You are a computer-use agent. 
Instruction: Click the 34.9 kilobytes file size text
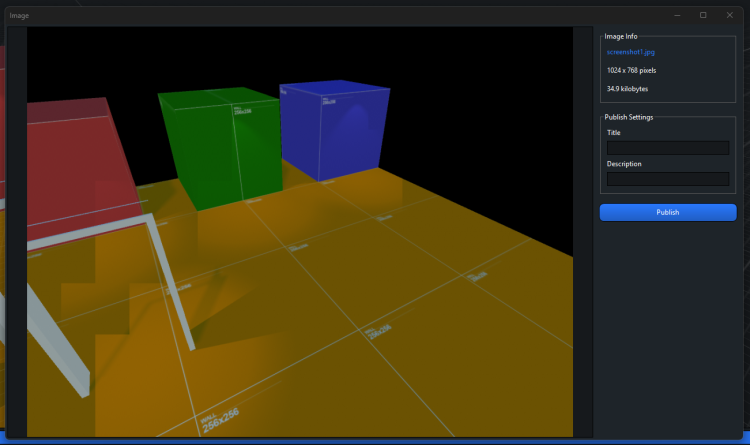click(x=627, y=89)
